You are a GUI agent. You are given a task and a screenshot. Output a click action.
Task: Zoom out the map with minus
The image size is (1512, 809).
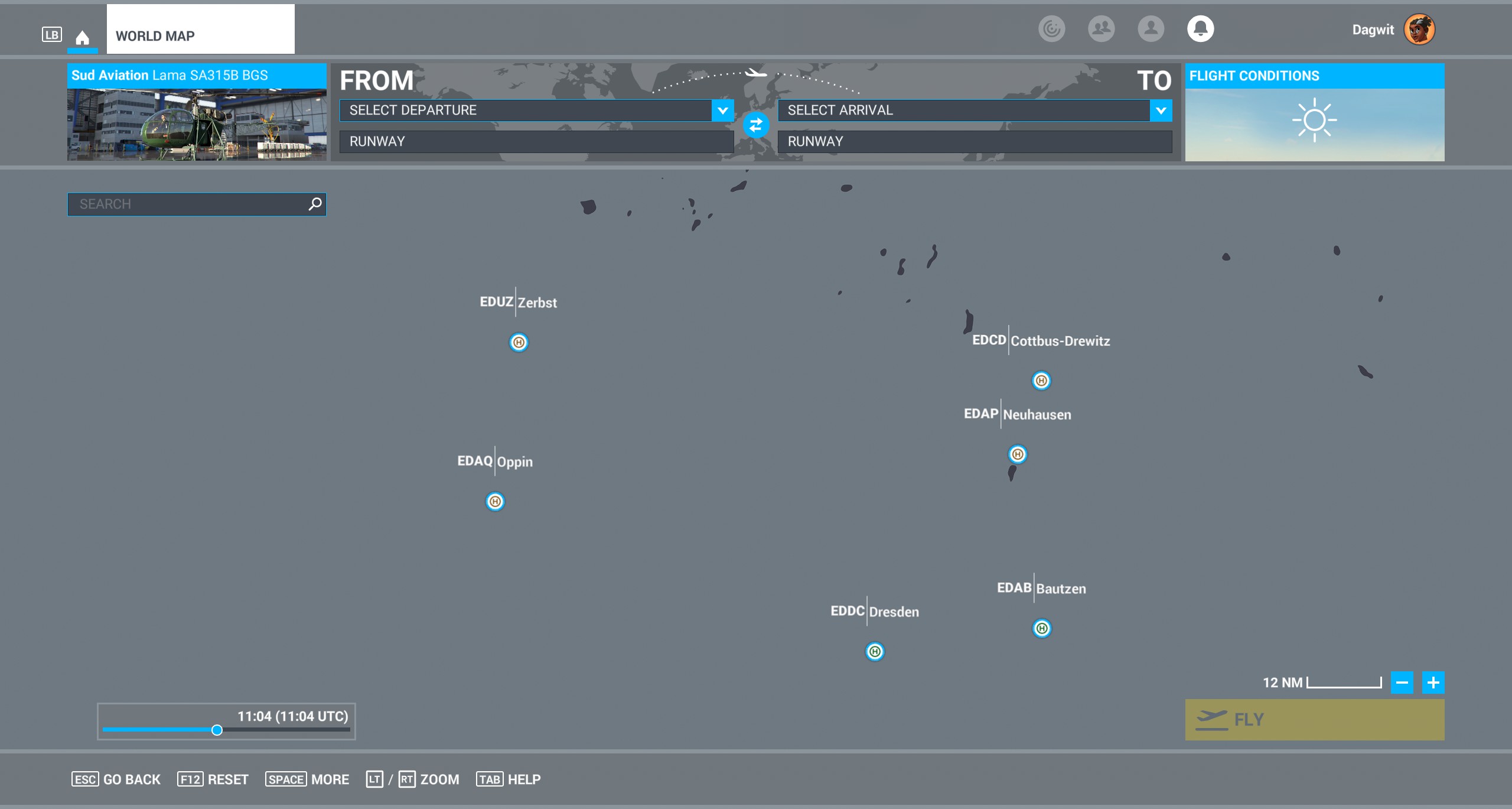click(x=1402, y=683)
